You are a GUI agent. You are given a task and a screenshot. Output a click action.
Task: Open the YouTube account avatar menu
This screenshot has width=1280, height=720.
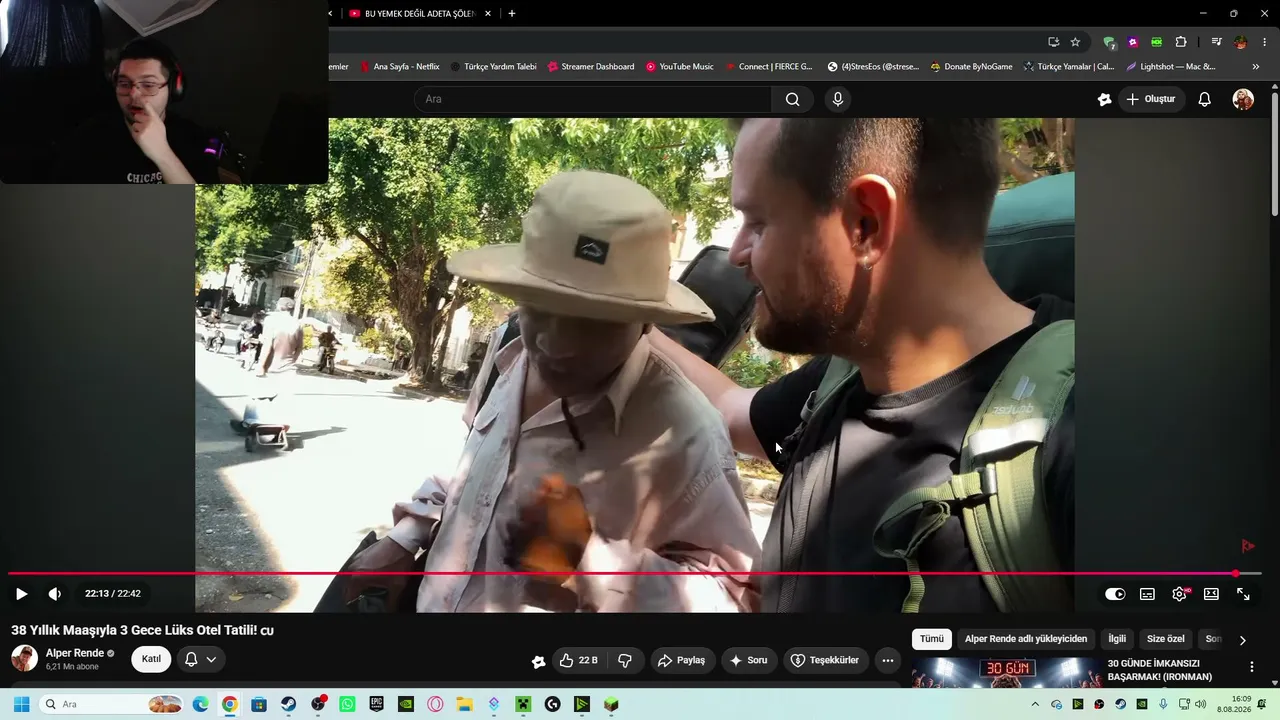click(1243, 99)
